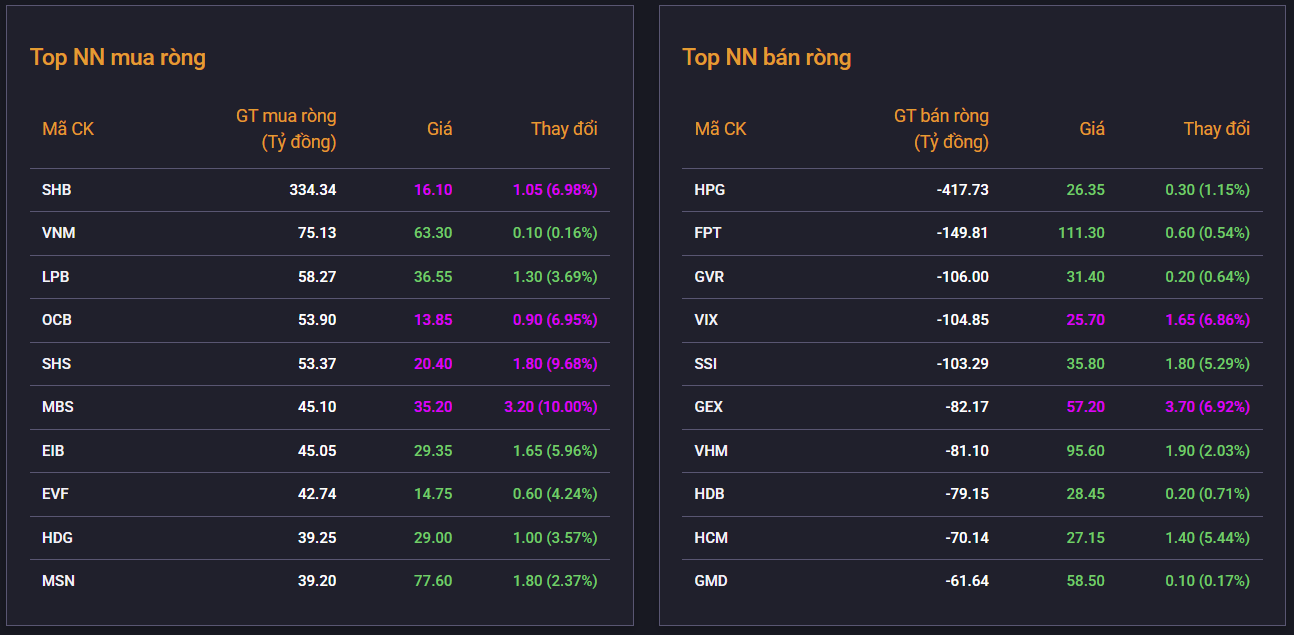Click HDG change 1.00 (3.57%)
The width and height of the screenshot is (1294, 635).
click(x=555, y=537)
